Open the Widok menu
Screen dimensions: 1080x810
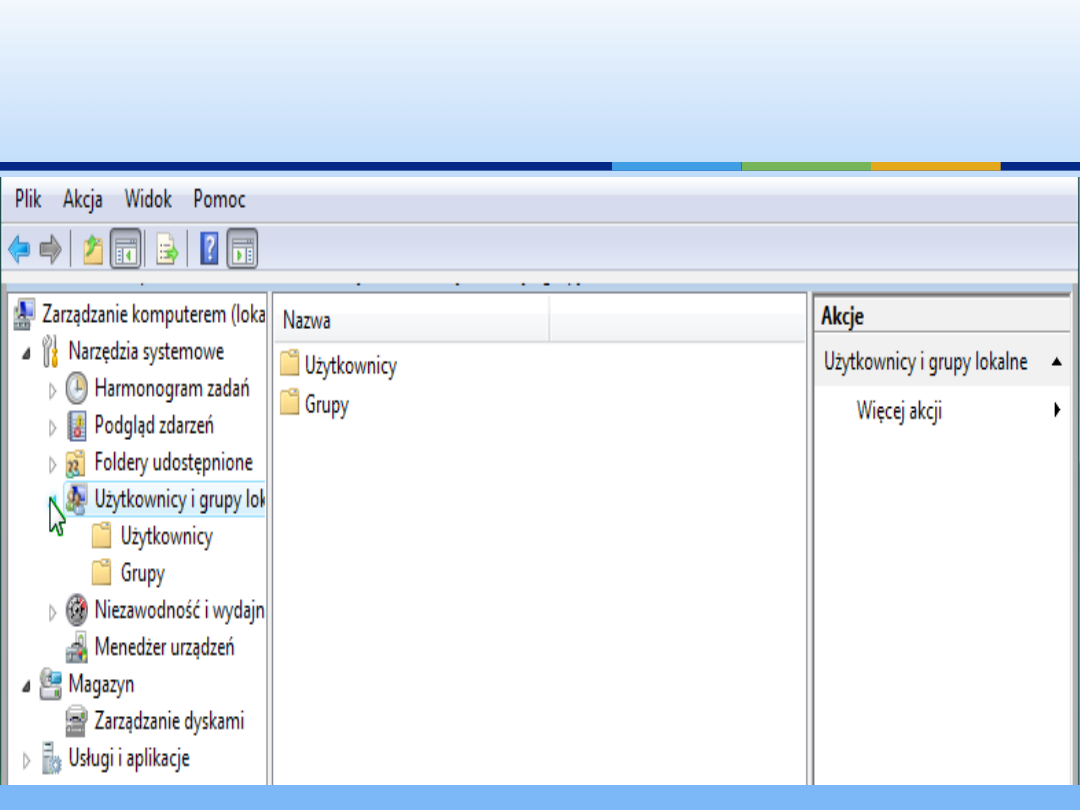tap(148, 199)
